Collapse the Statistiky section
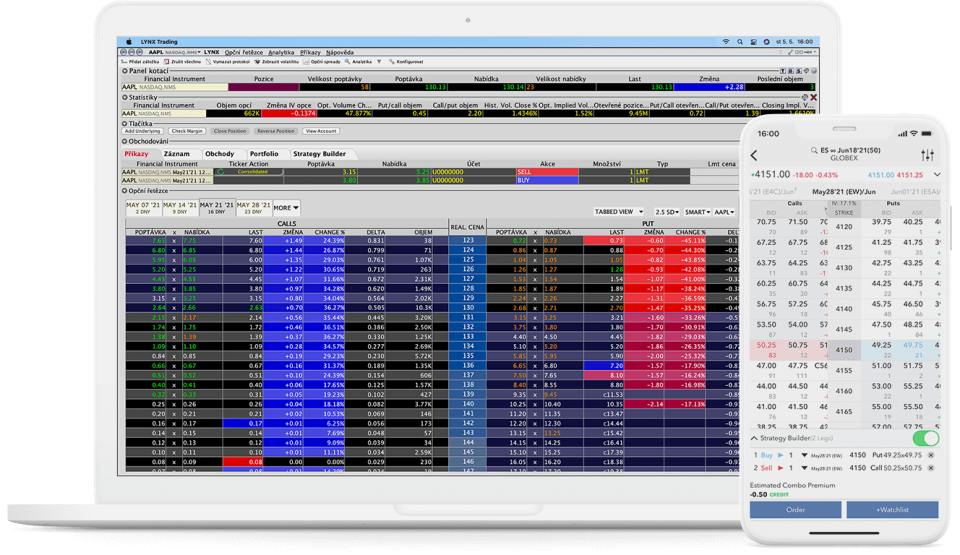 click(x=125, y=97)
